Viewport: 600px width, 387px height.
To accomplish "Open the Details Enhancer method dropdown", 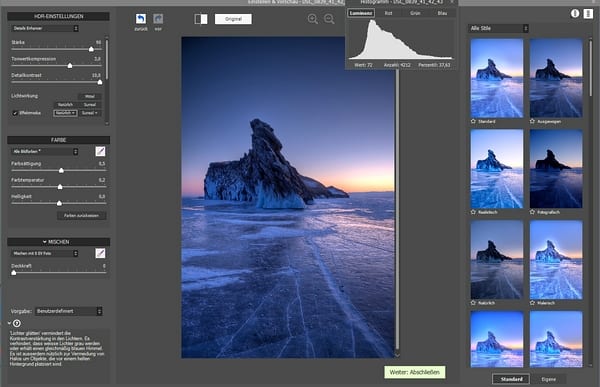I will pos(45,28).
